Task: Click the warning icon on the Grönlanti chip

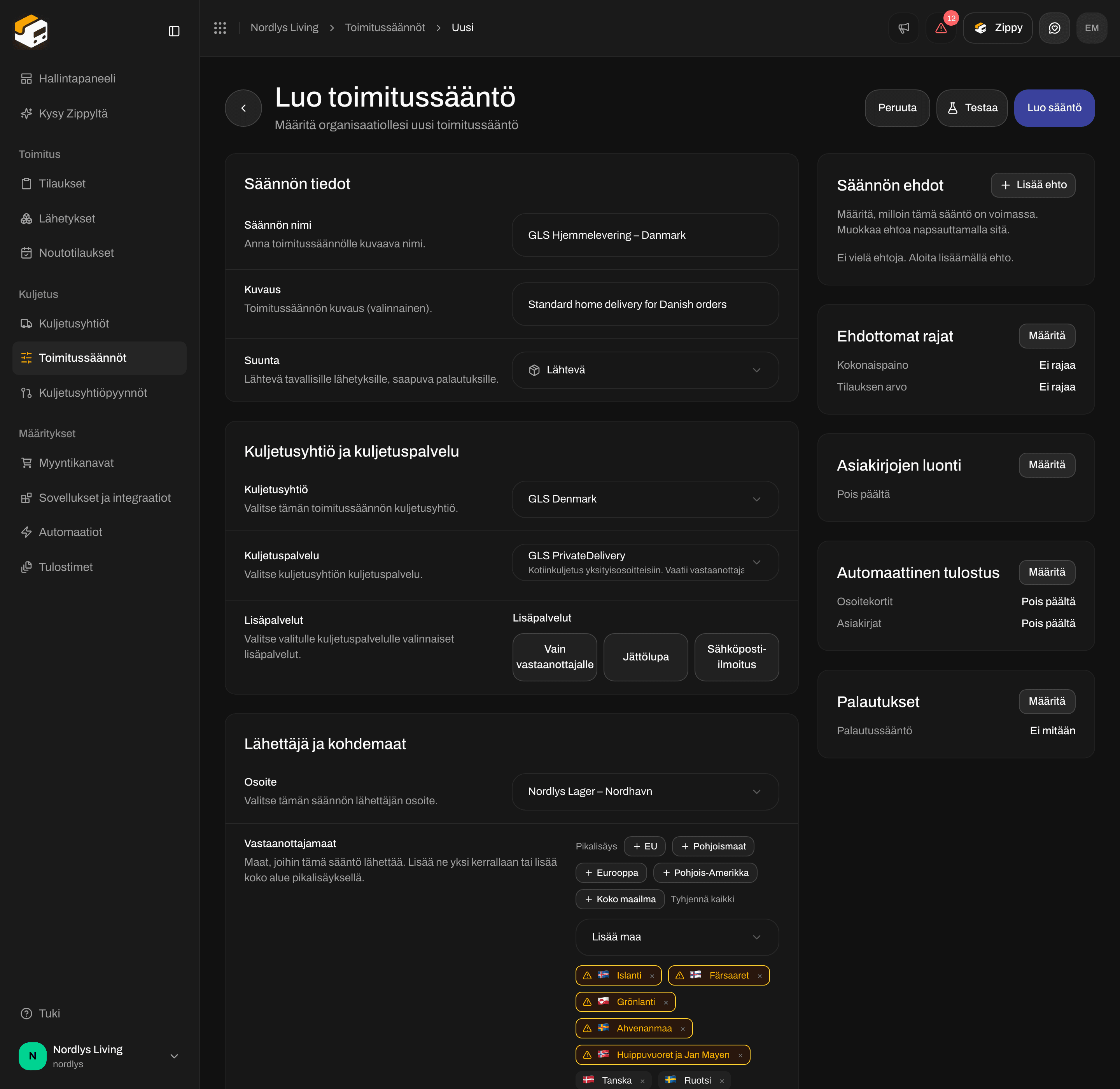Action: point(587,1002)
